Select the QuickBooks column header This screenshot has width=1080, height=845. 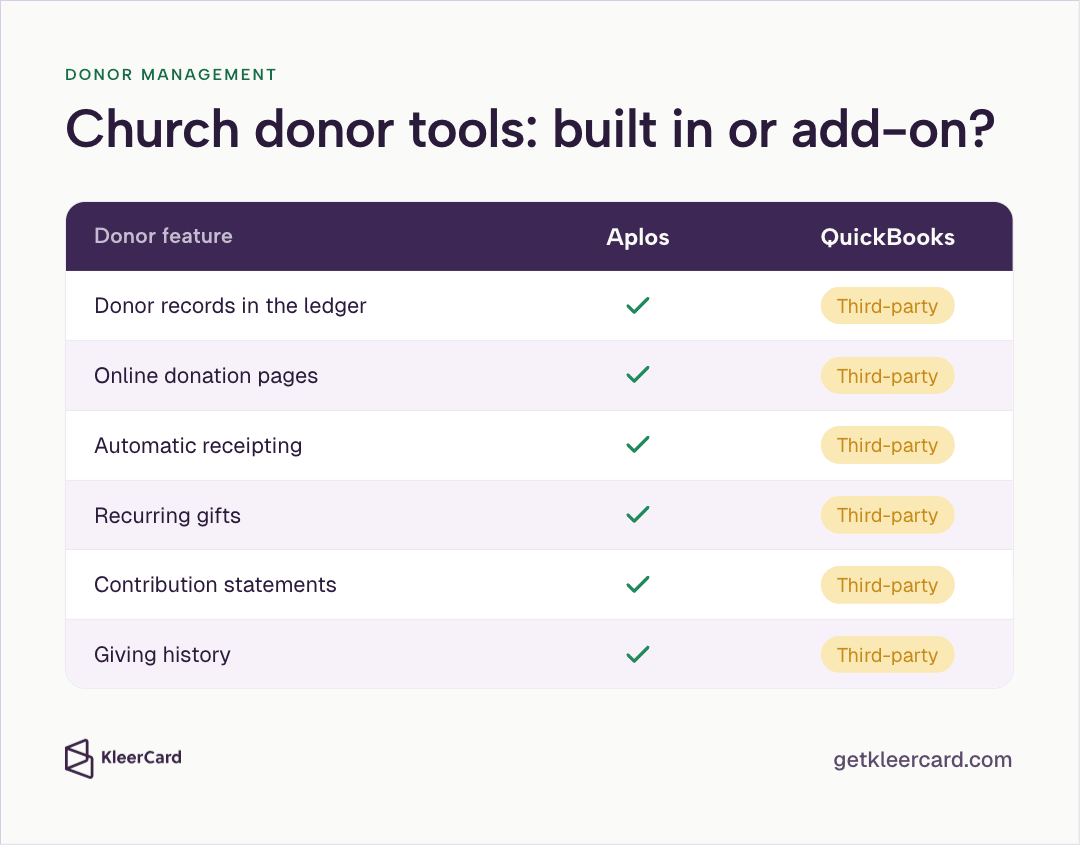(887, 237)
